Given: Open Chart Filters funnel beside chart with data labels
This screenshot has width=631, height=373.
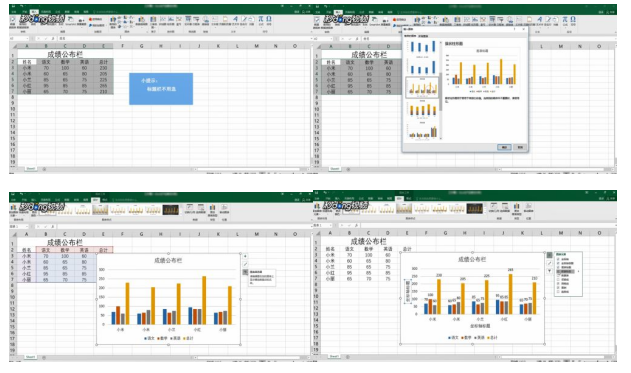Looking at the screenshot, I should point(549,271).
